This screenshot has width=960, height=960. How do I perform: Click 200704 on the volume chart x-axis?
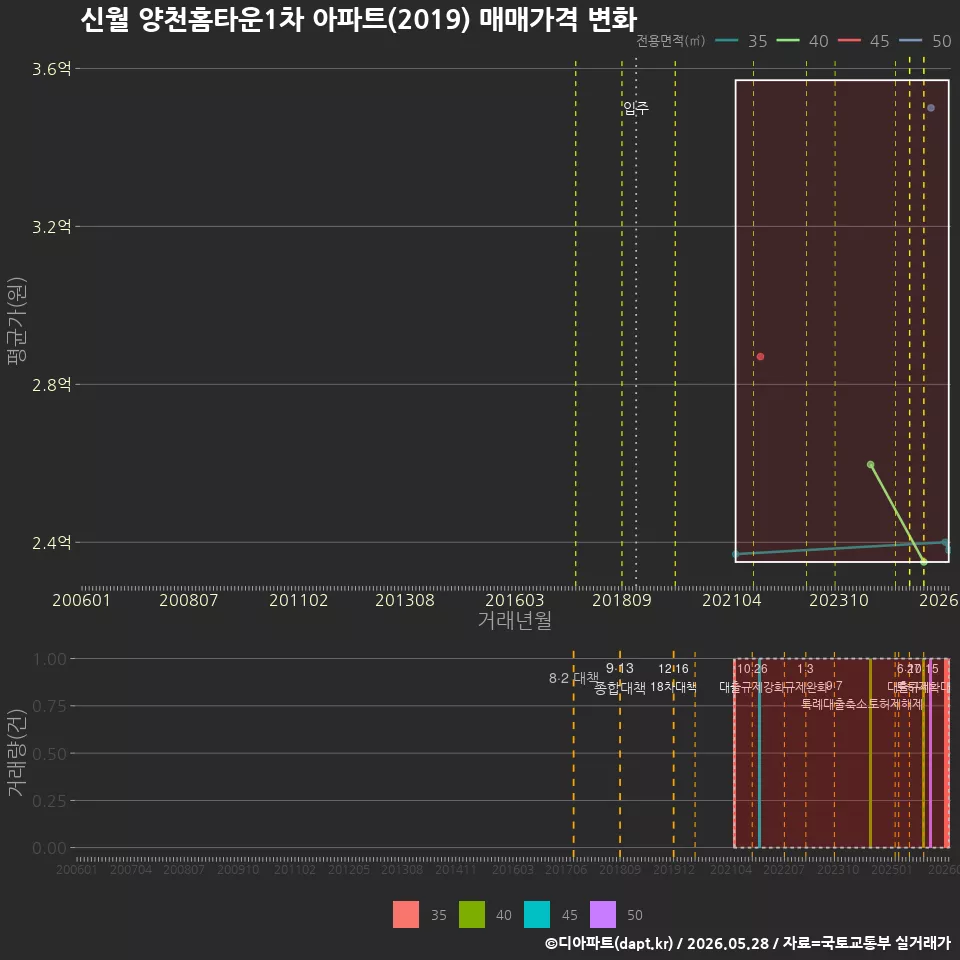[130, 869]
